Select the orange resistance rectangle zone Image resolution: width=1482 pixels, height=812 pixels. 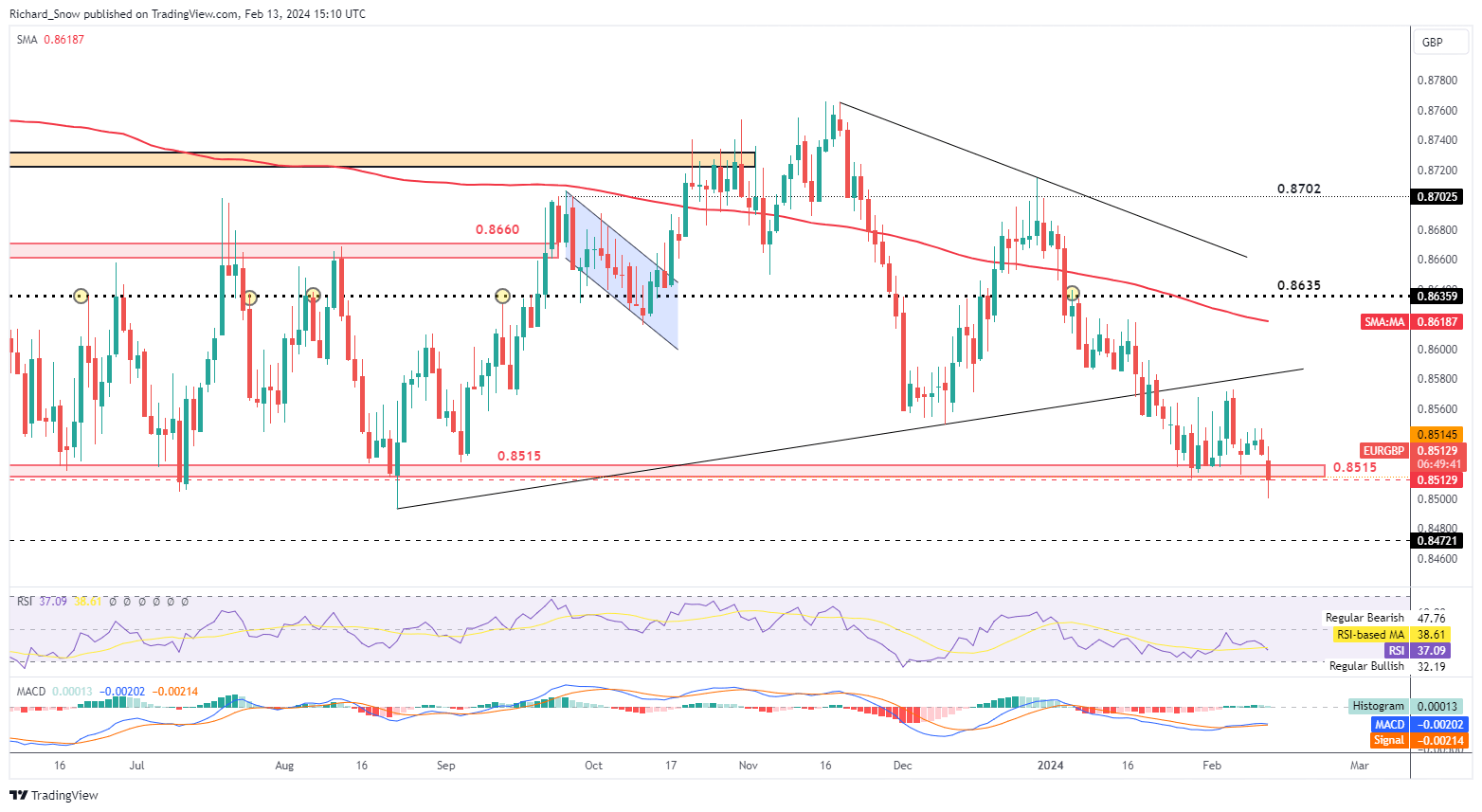(382, 159)
